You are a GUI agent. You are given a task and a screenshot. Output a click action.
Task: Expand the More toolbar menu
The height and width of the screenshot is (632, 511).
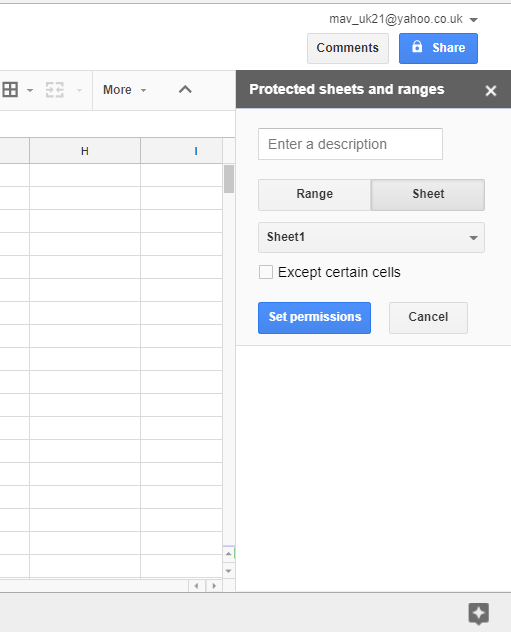point(125,89)
